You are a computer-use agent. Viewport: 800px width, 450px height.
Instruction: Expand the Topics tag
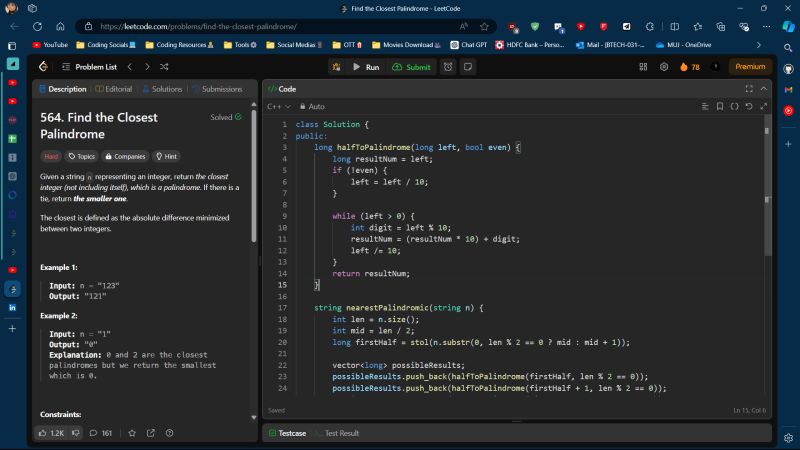(82, 156)
